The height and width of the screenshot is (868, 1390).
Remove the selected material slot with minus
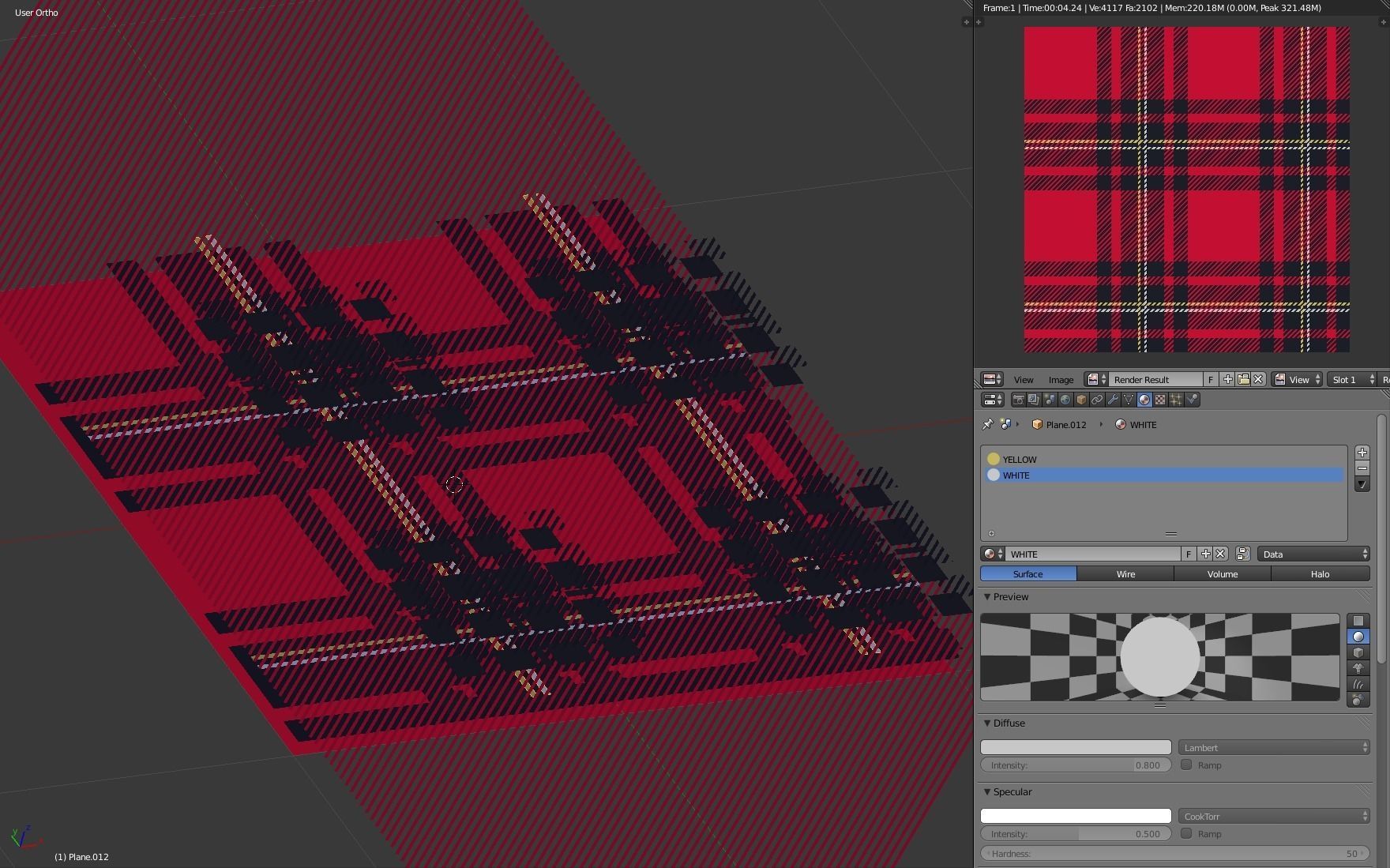tap(1362, 468)
